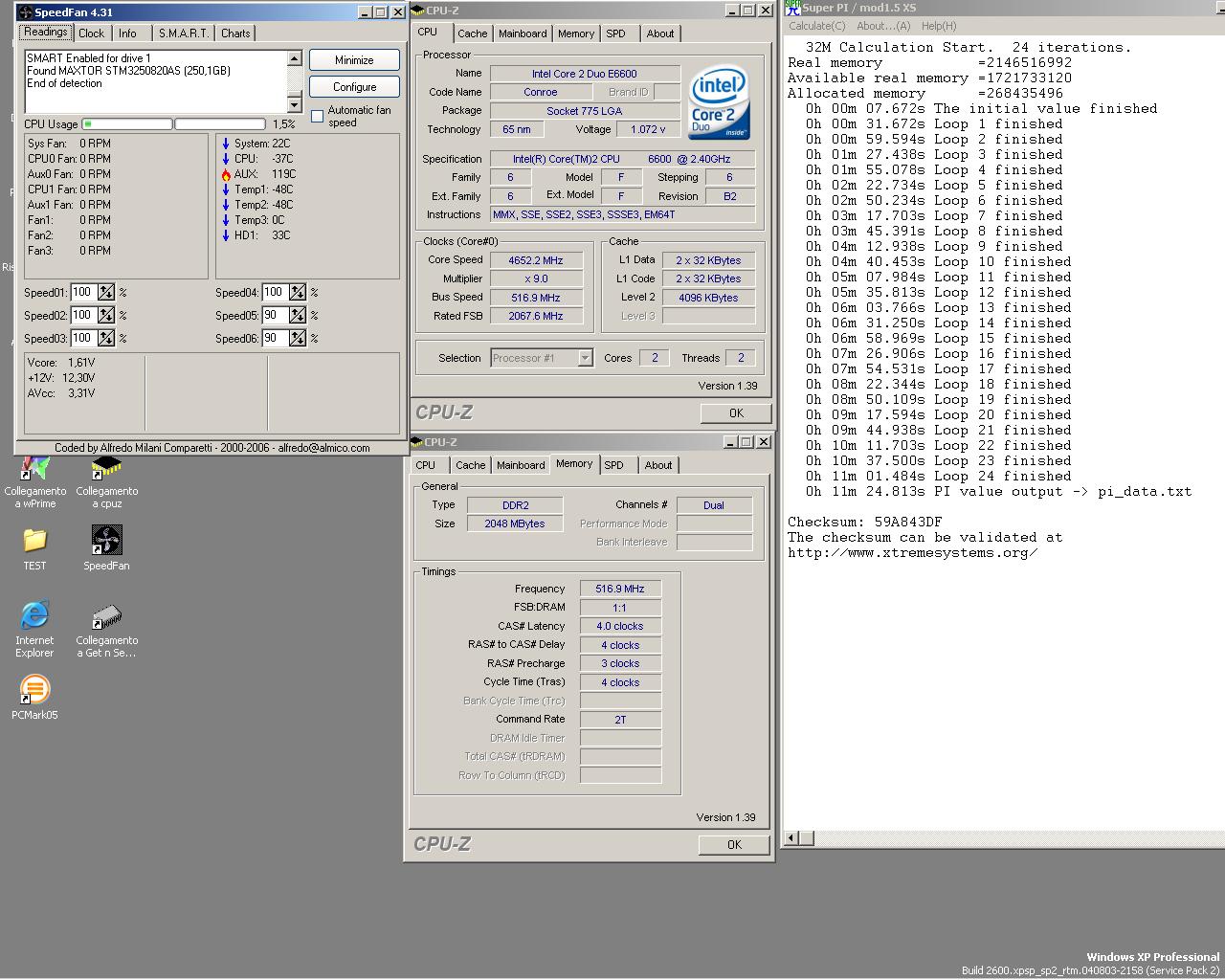This screenshot has width=1225, height=980.
Task: Click the SpeedFan Configure button
Action: (x=354, y=87)
